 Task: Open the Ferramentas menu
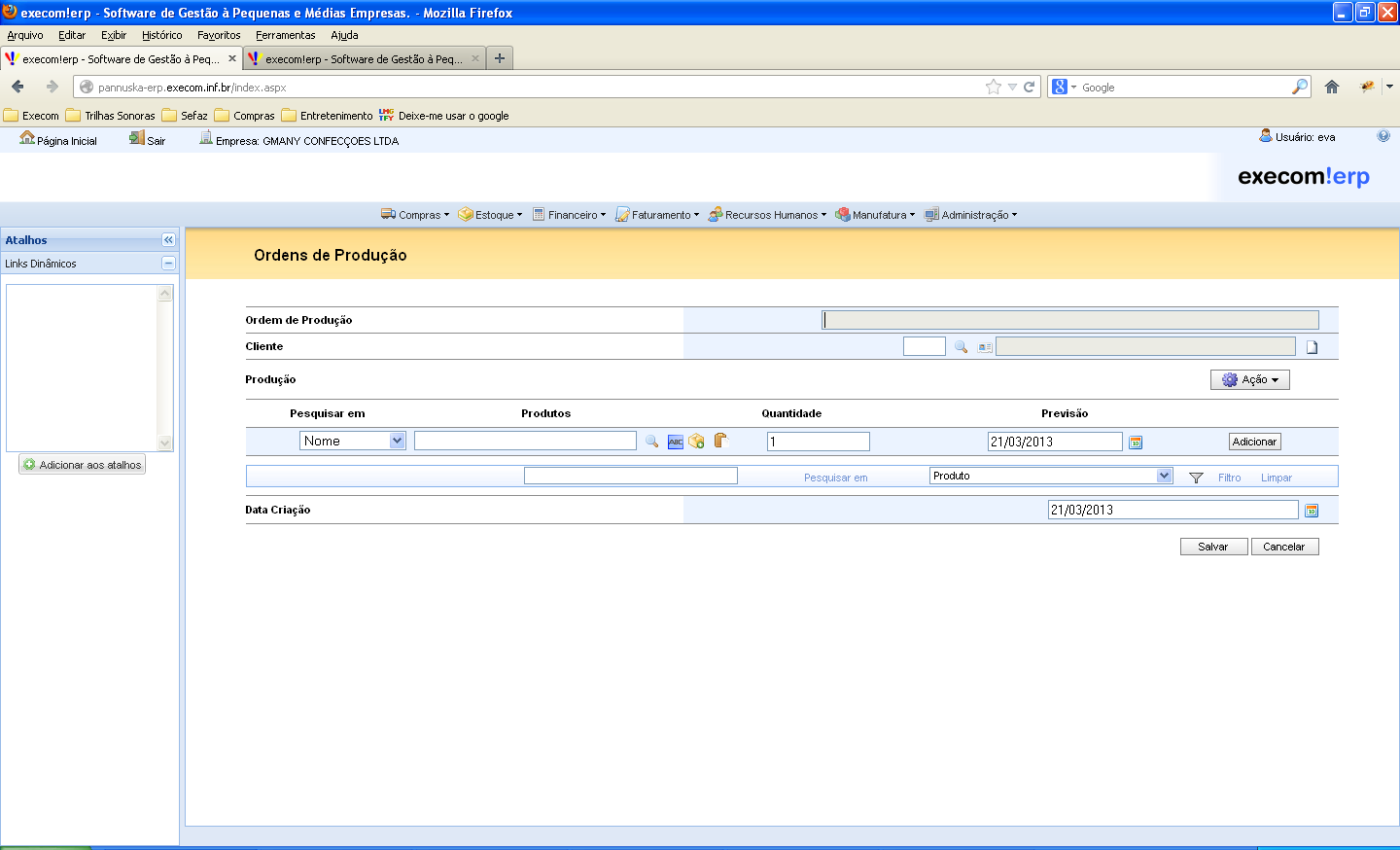click(x=286, y=35)
